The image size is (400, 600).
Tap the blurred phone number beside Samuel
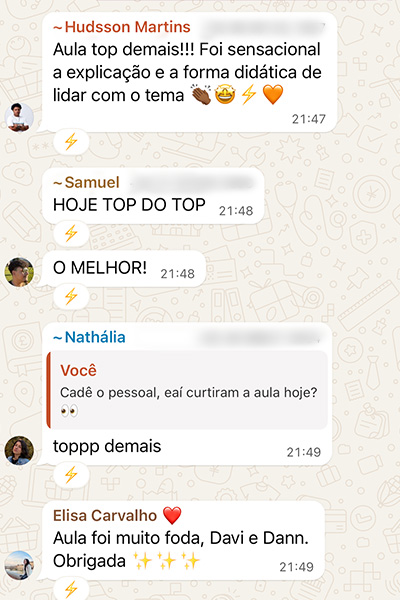pyautogui.click(x=192, y=183)
